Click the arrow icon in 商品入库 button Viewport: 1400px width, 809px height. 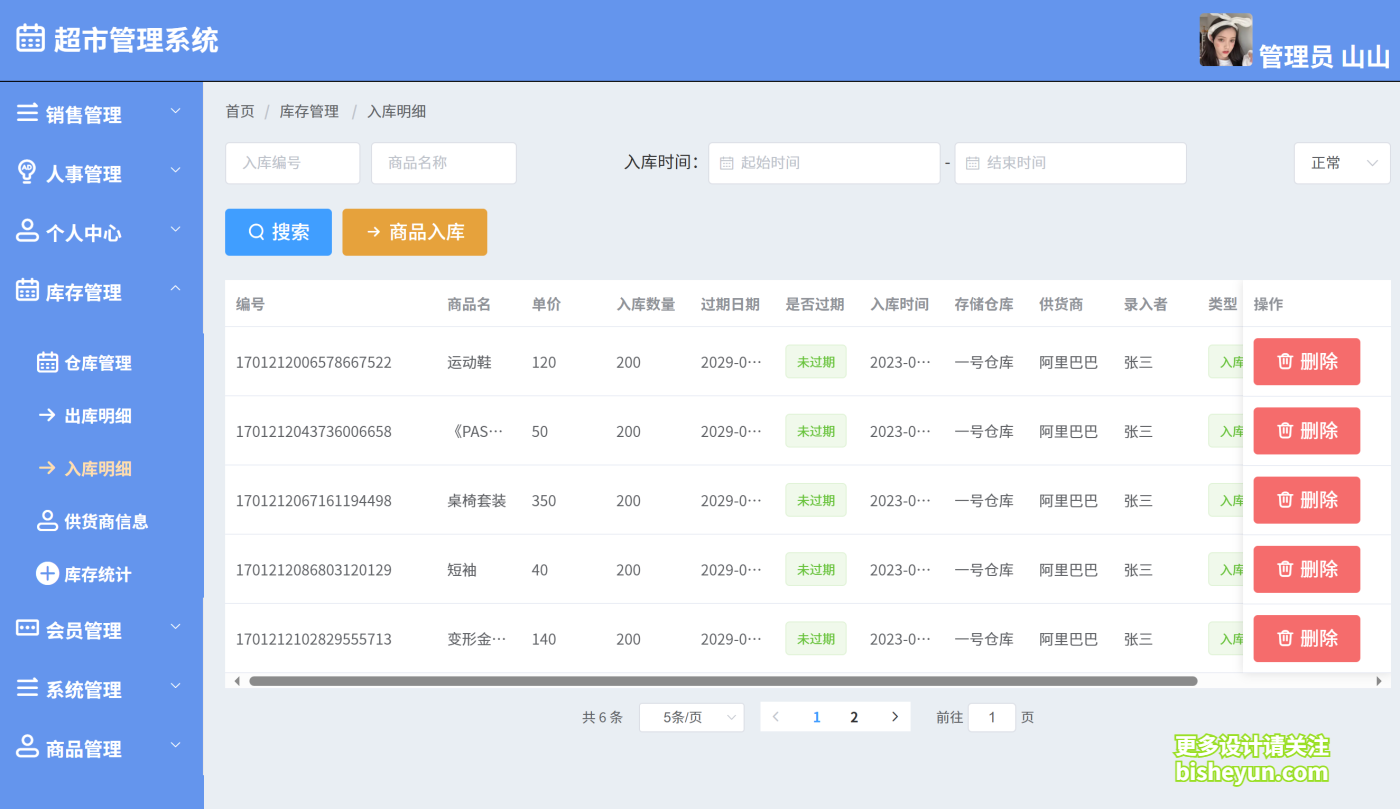pos(373,232)
